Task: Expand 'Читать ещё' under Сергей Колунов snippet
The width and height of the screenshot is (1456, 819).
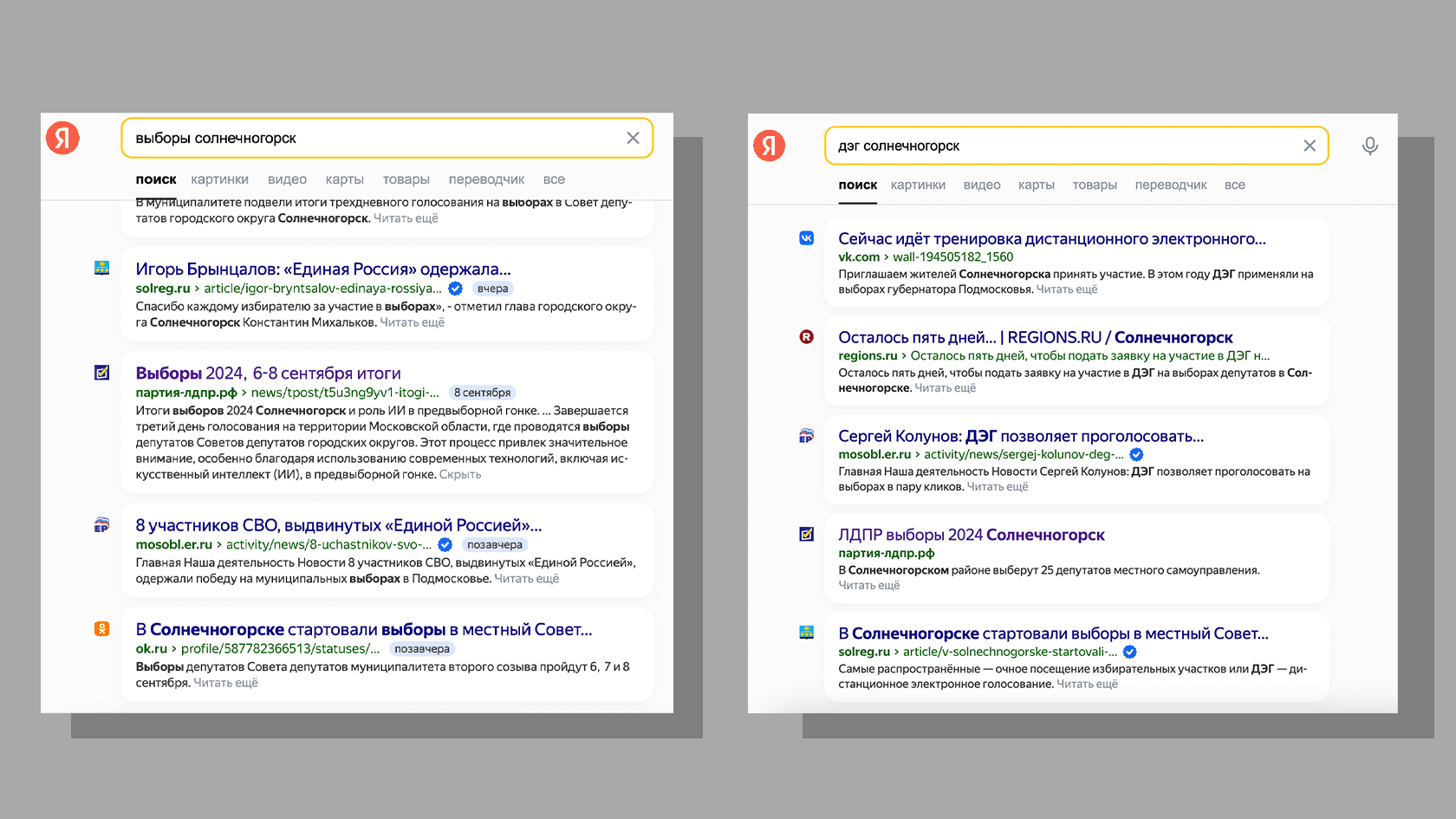Action: (x=998, y=487)
